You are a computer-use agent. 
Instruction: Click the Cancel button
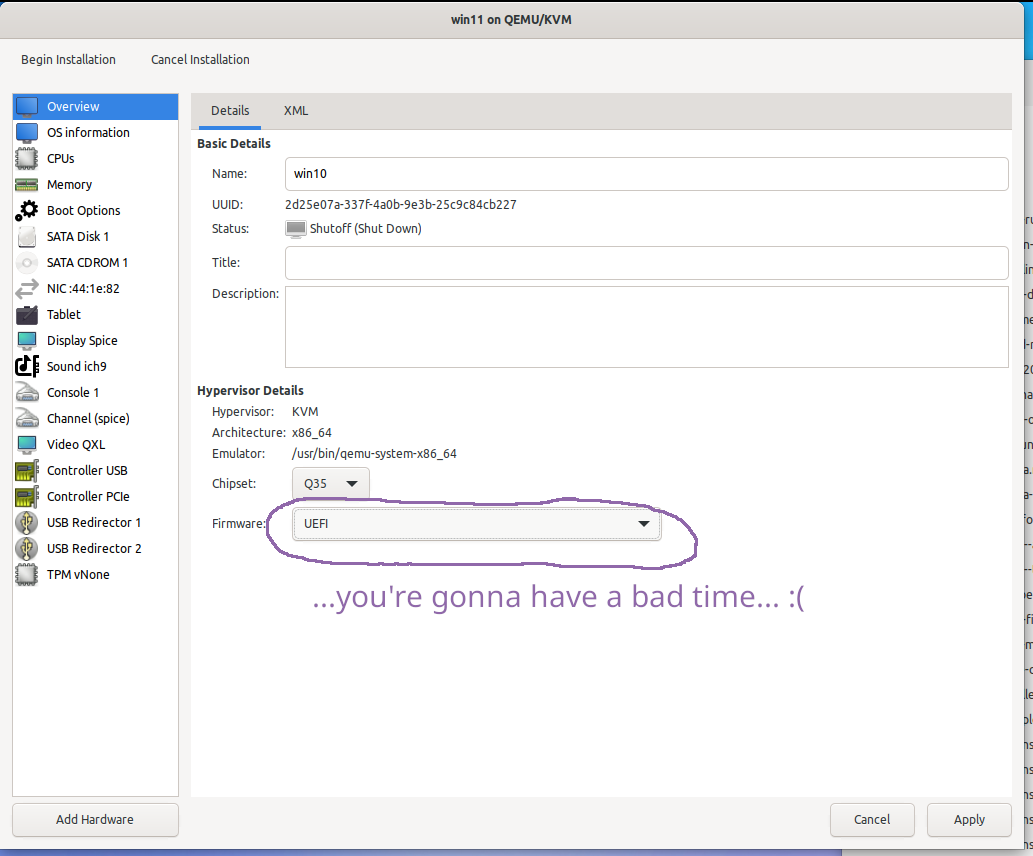(x=872, y=820)
